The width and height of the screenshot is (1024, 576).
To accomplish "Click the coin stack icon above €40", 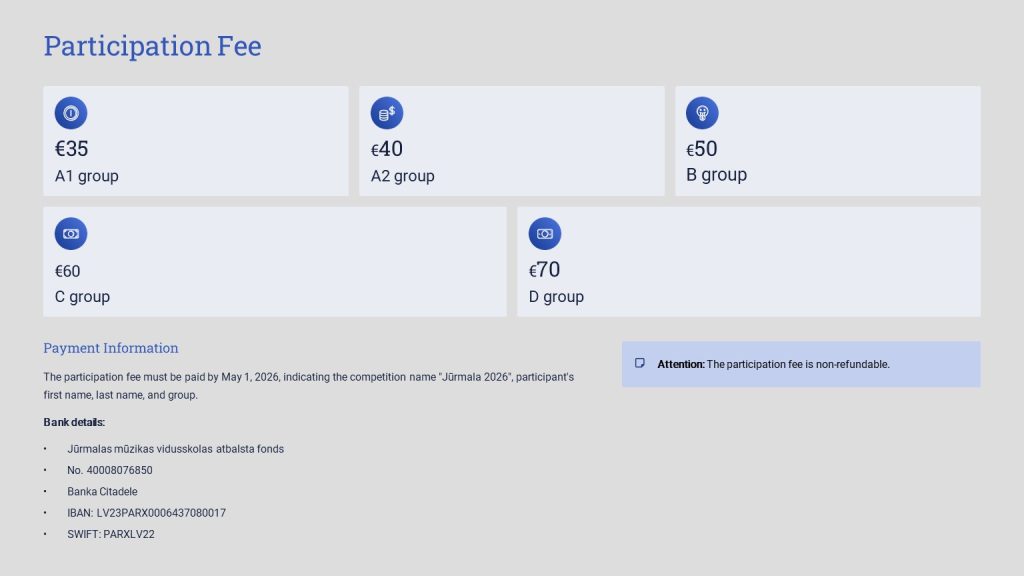I will tap(387, 113).
